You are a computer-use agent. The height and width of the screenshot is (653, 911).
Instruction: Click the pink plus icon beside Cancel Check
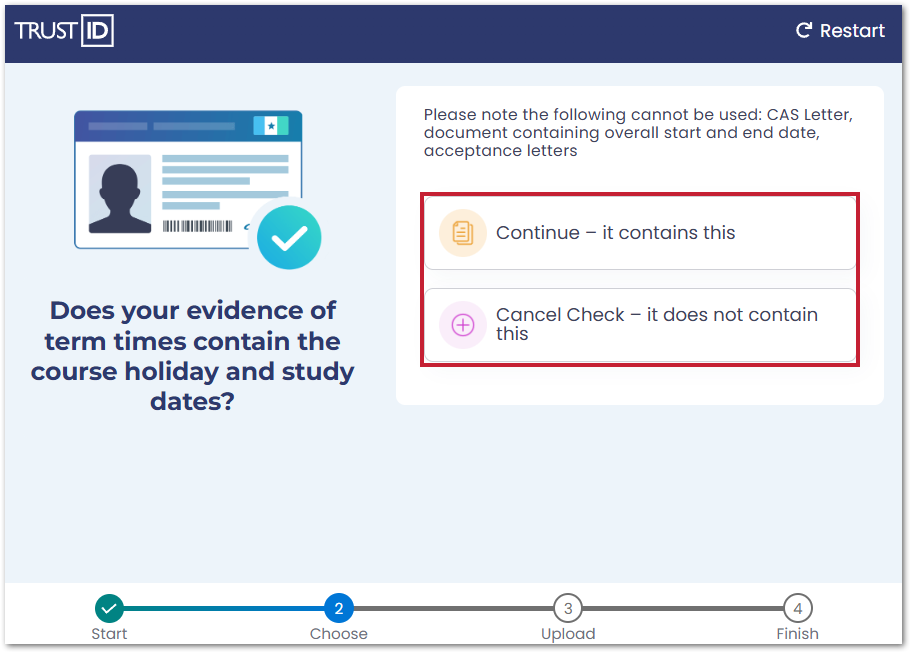tap(462, 324)
